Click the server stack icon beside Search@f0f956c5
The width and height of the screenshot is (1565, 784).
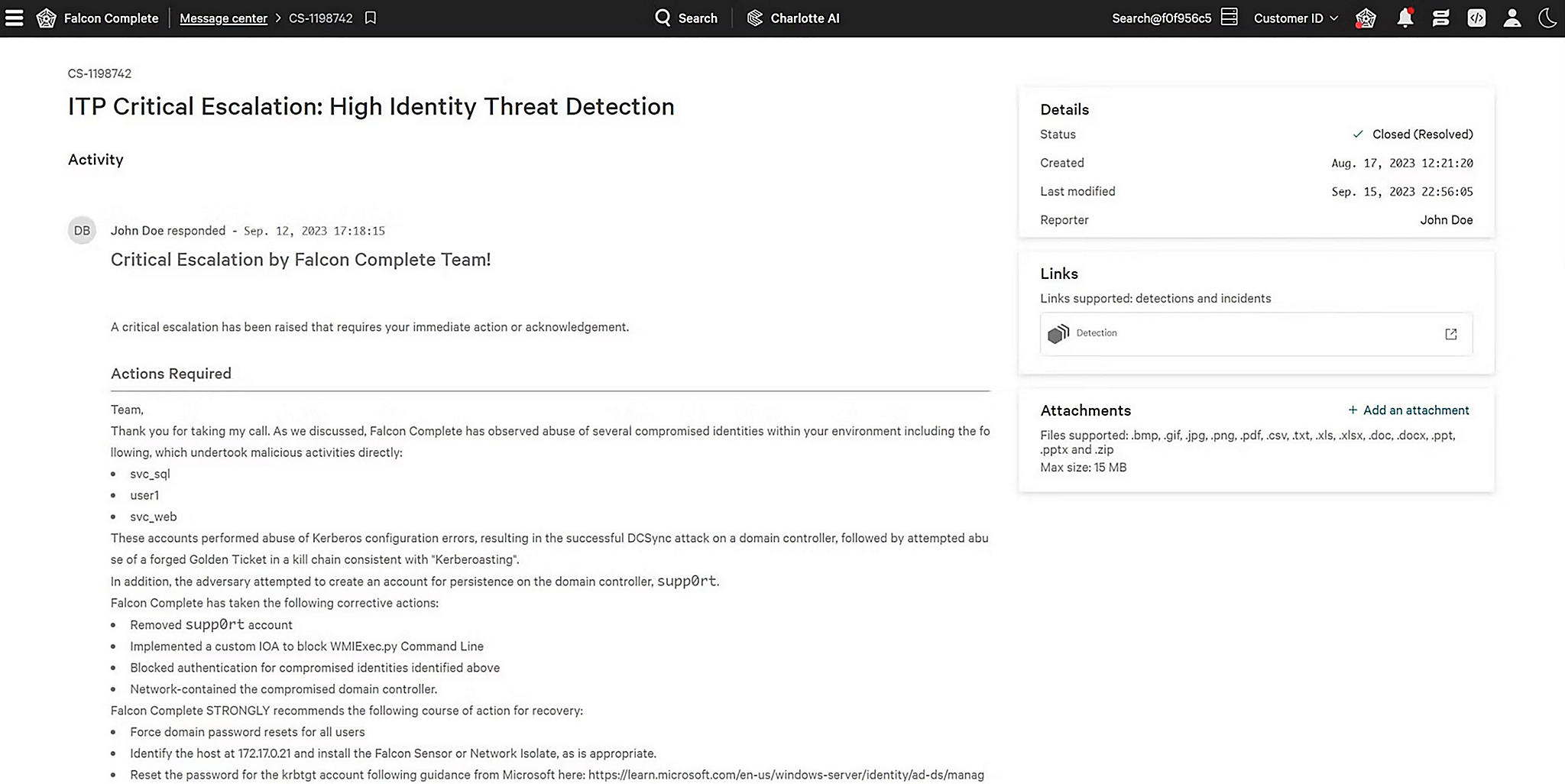pyautogui.click(x=1229, y=18)
